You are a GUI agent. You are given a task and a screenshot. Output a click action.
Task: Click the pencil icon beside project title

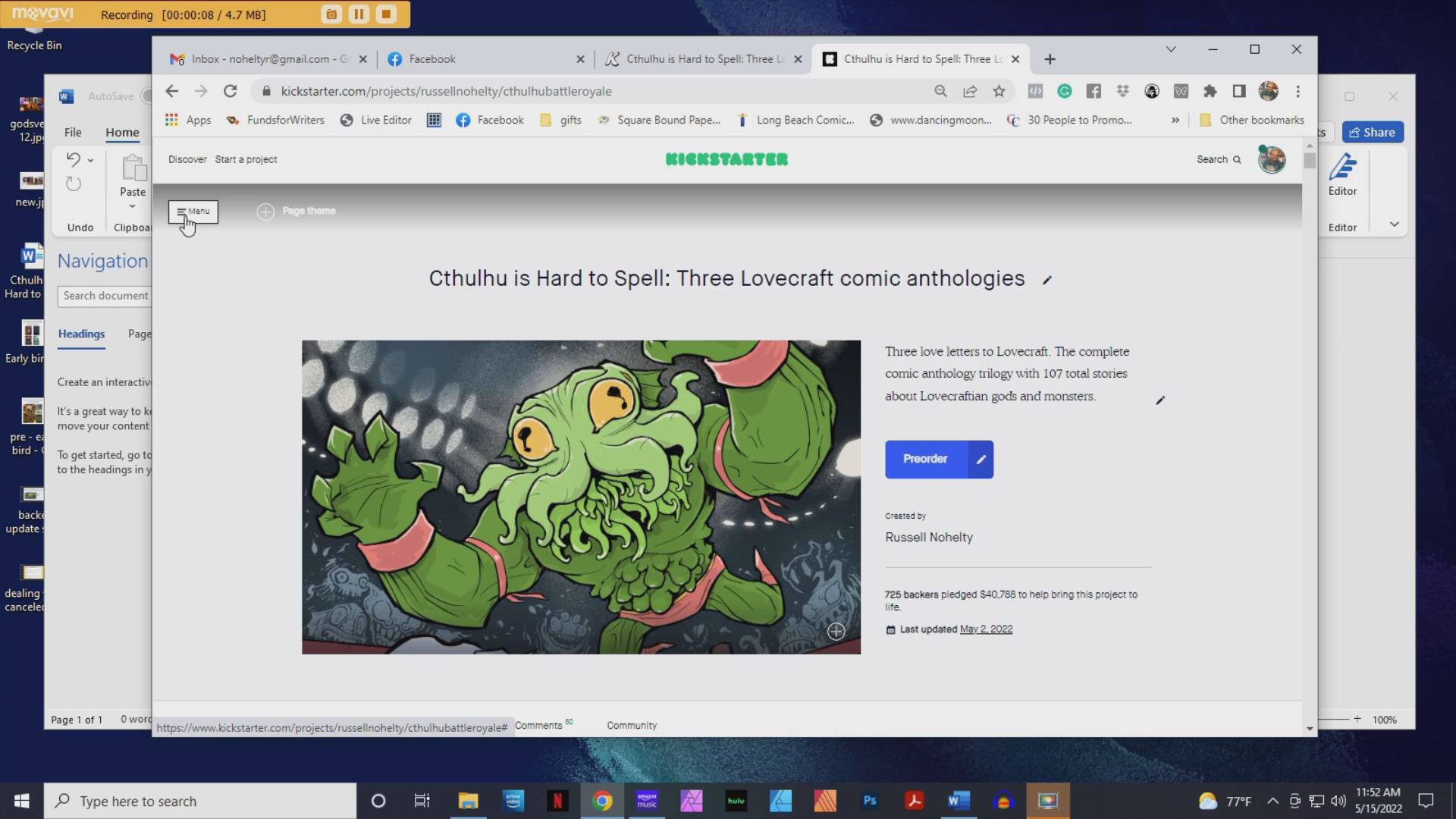pyautogui.click(x=1046, y=280)
